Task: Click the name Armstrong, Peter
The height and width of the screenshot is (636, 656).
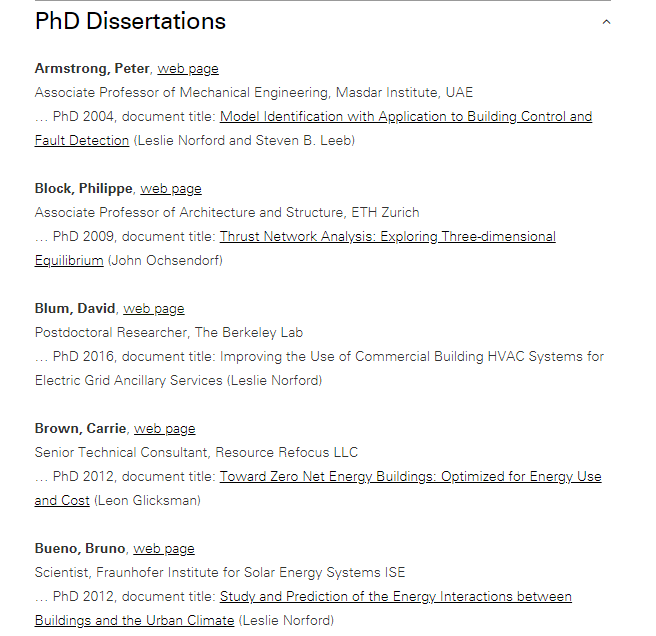Action: [92, 69]
